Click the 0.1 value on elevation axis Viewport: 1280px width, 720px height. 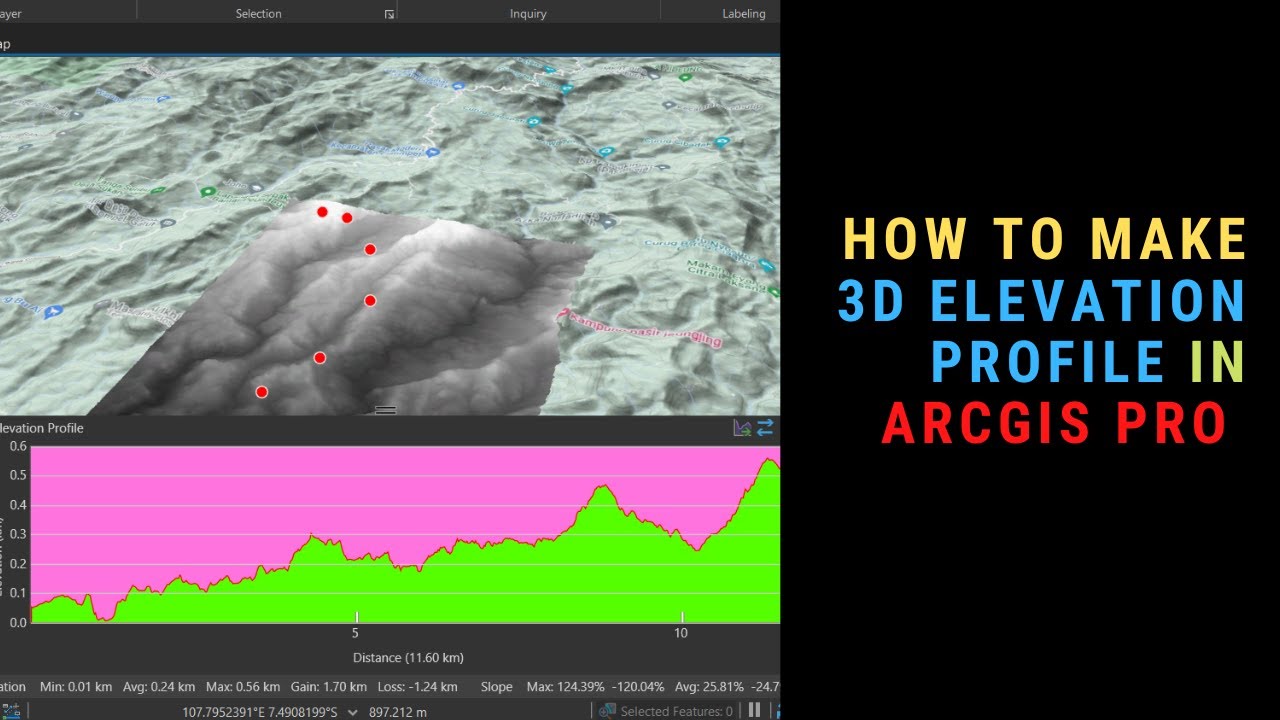pos(18,593)
